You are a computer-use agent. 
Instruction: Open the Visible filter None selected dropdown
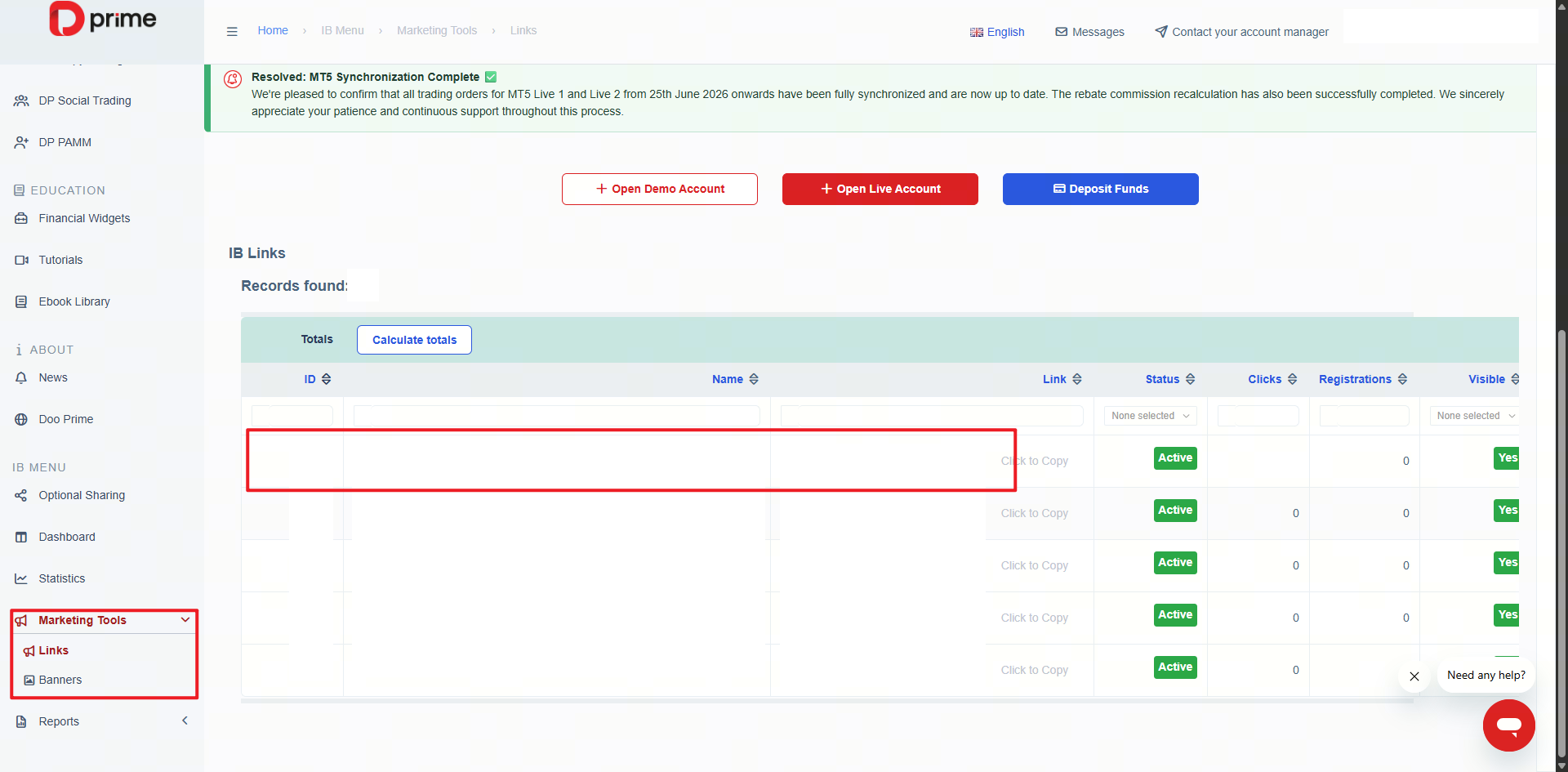pos(1475,416)
